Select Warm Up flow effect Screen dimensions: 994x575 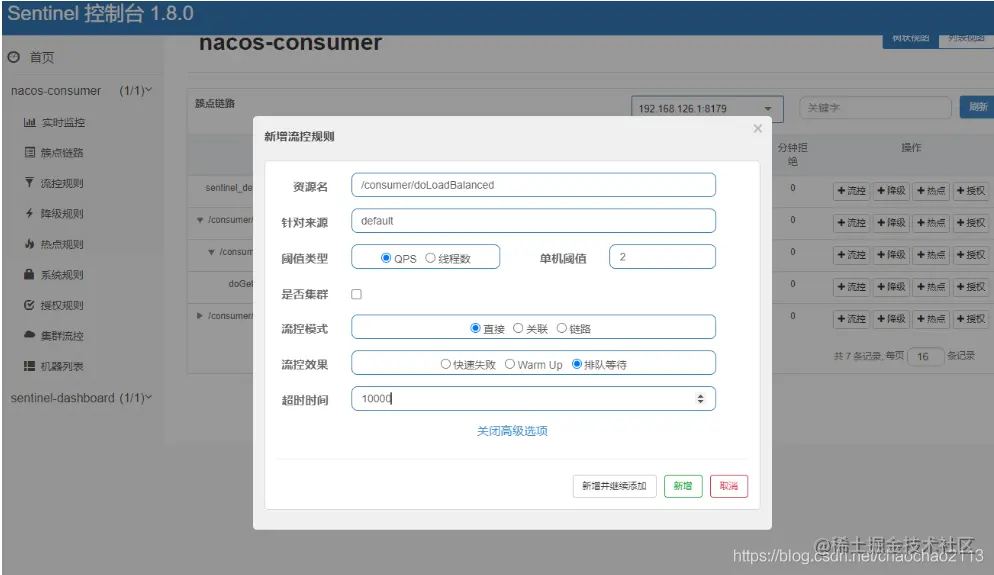510,365
